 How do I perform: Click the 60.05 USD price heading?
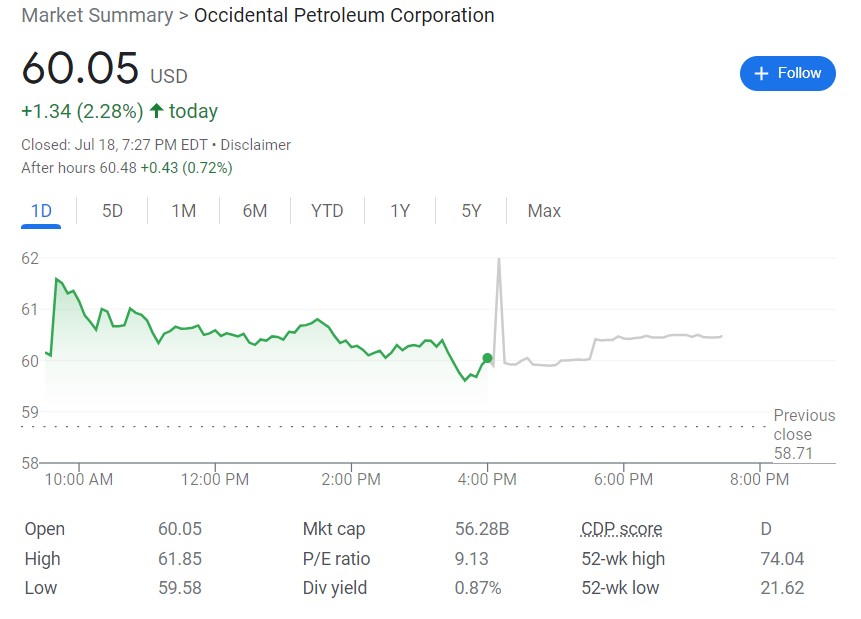click(104, 70)
